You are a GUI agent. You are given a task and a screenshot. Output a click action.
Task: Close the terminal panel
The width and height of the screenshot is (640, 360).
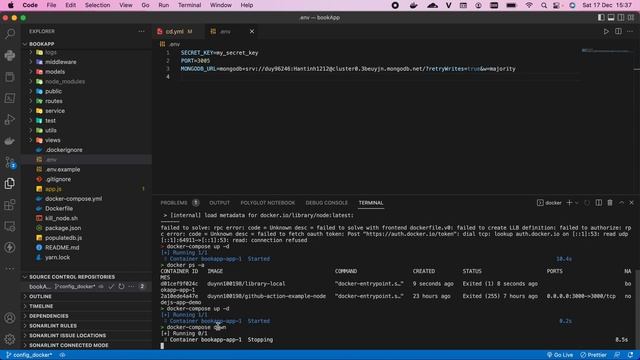(631, 203)
